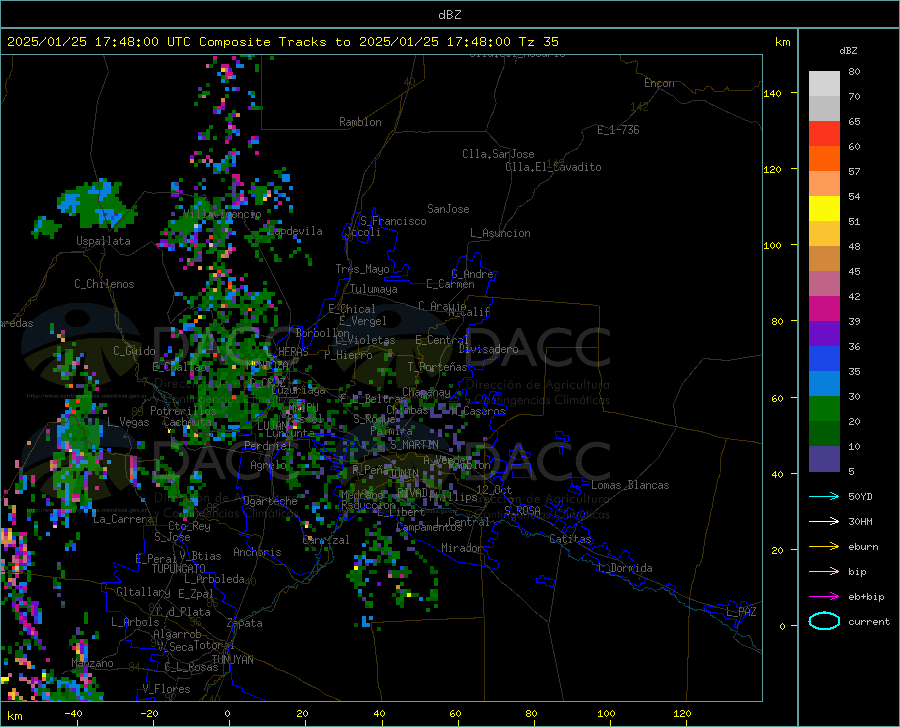Screen dimensions: 900x727
Task: Click the Villavicencio place label
Action: (x=222, y=214)
